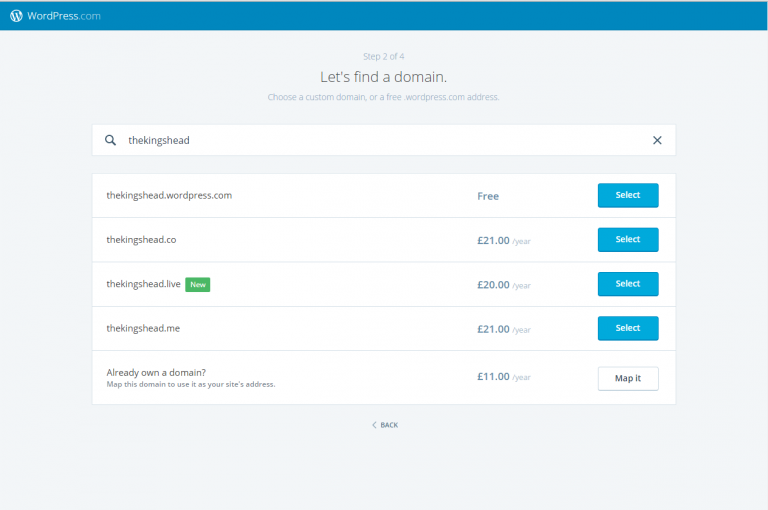Click the thekingshead.co domain name

141,240
